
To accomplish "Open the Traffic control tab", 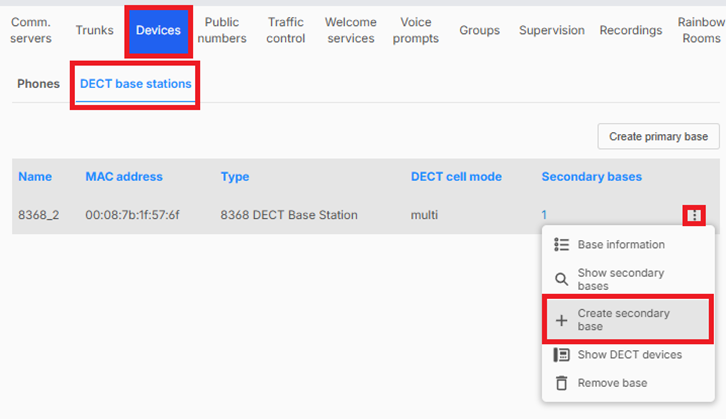I will (286, 31).
